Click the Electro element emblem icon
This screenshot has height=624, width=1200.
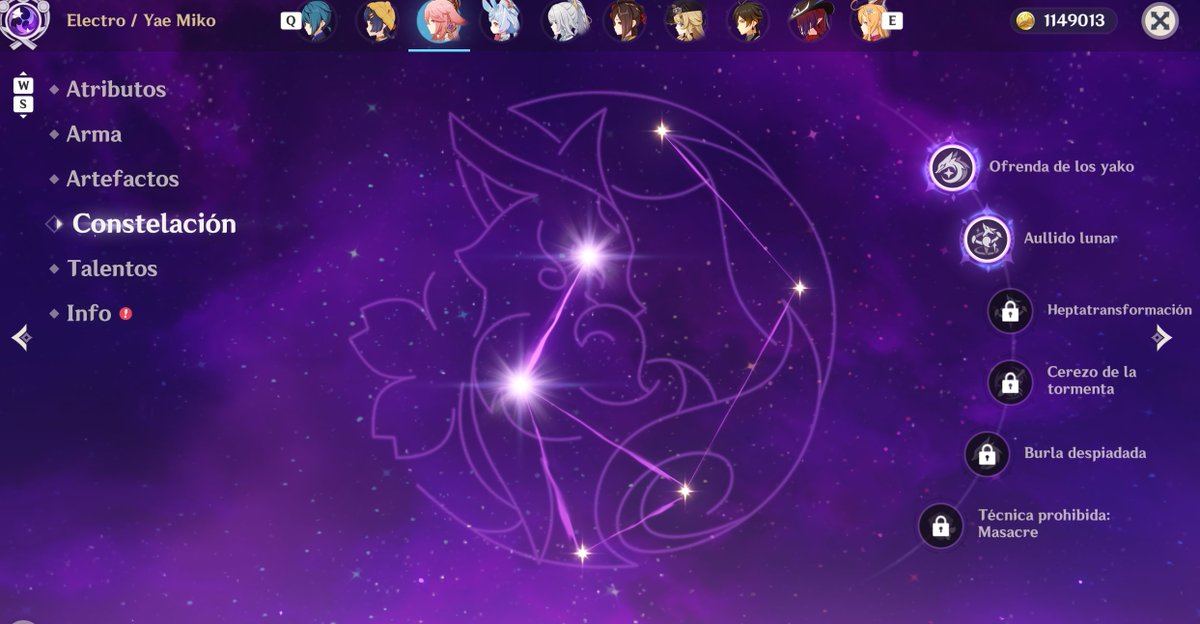click(24, 21)
